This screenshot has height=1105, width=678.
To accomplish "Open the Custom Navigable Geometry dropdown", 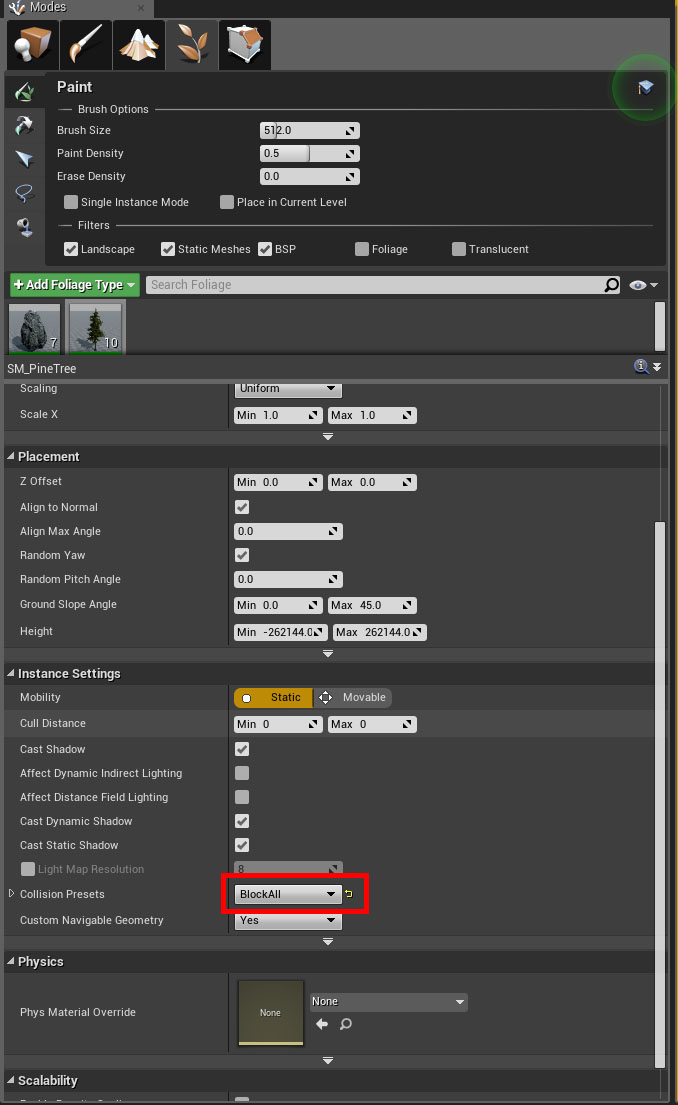I will pyautogui.click(x=289, y=920).
